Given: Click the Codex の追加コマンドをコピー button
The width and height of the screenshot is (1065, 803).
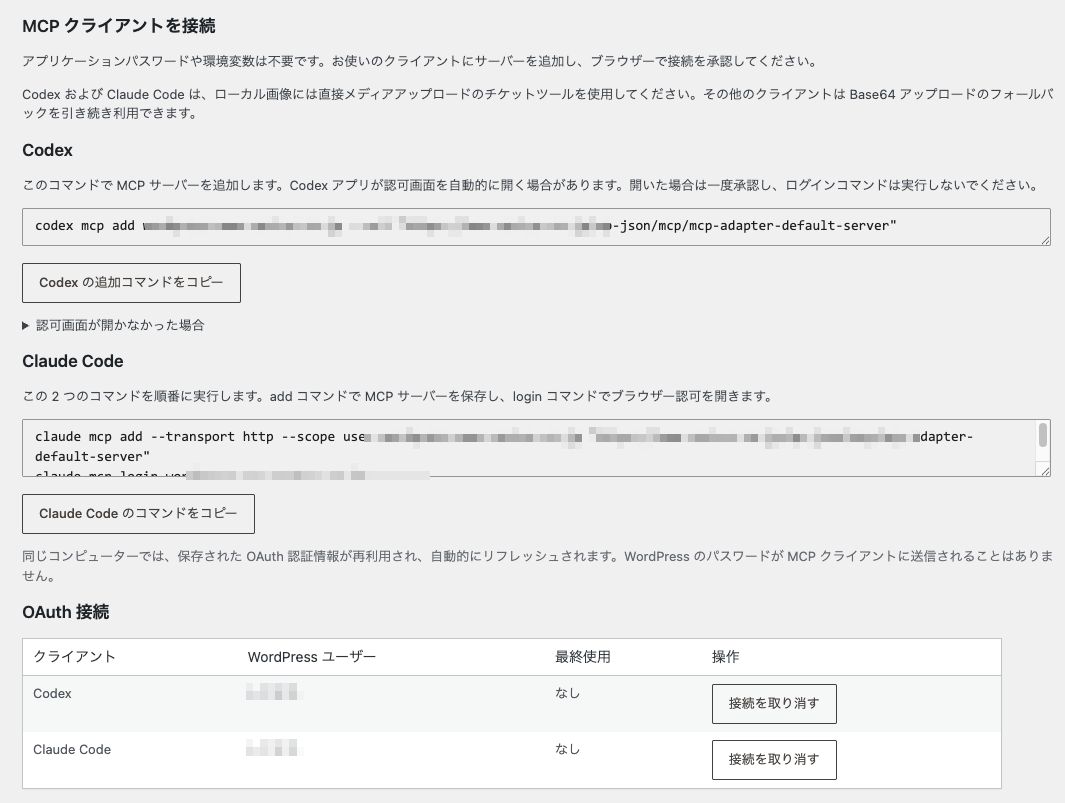Looking at the screenshot, I should [x=131, y=283].
